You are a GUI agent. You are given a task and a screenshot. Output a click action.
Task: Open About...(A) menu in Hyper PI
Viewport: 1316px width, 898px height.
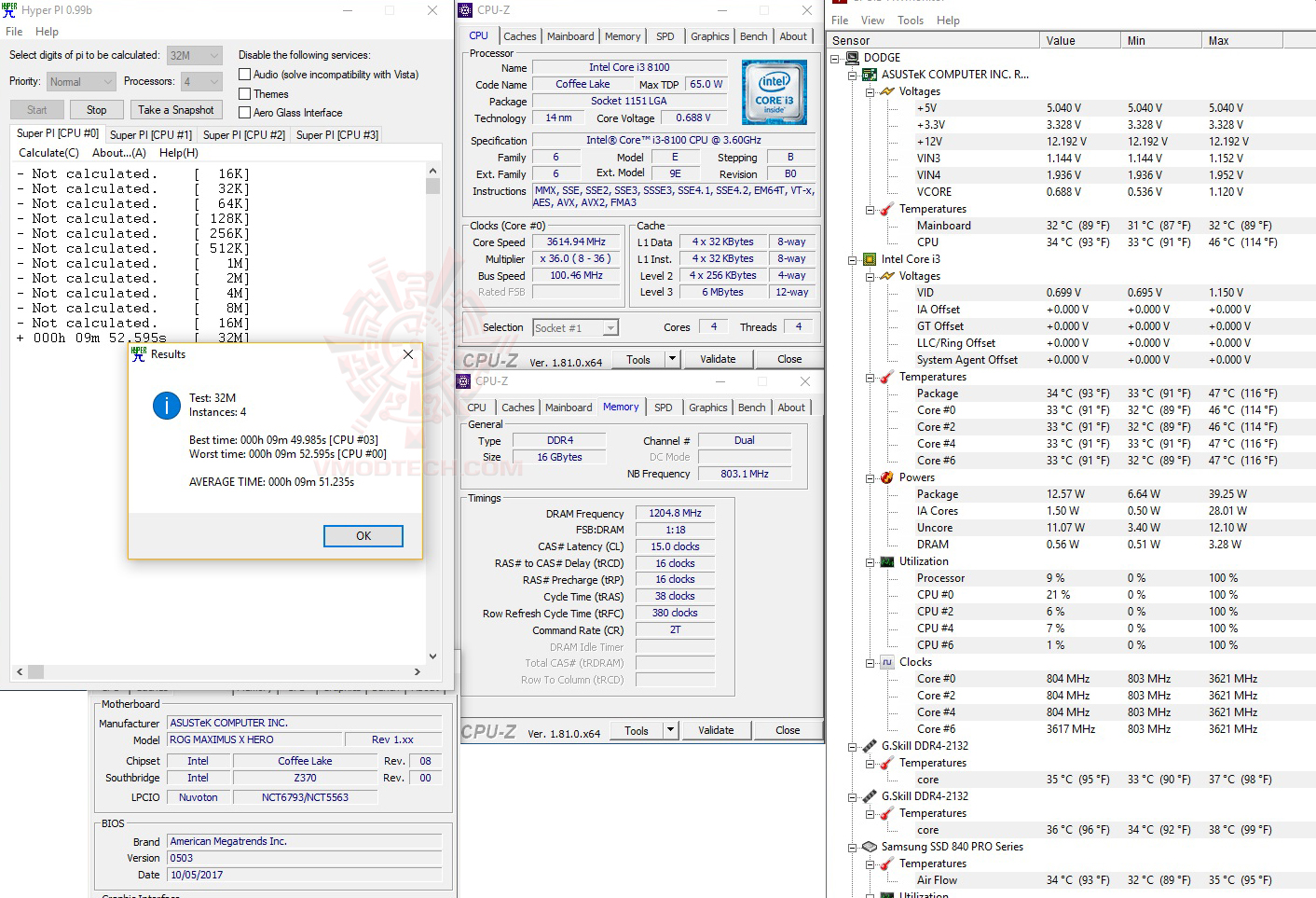[x=119, y=153]
